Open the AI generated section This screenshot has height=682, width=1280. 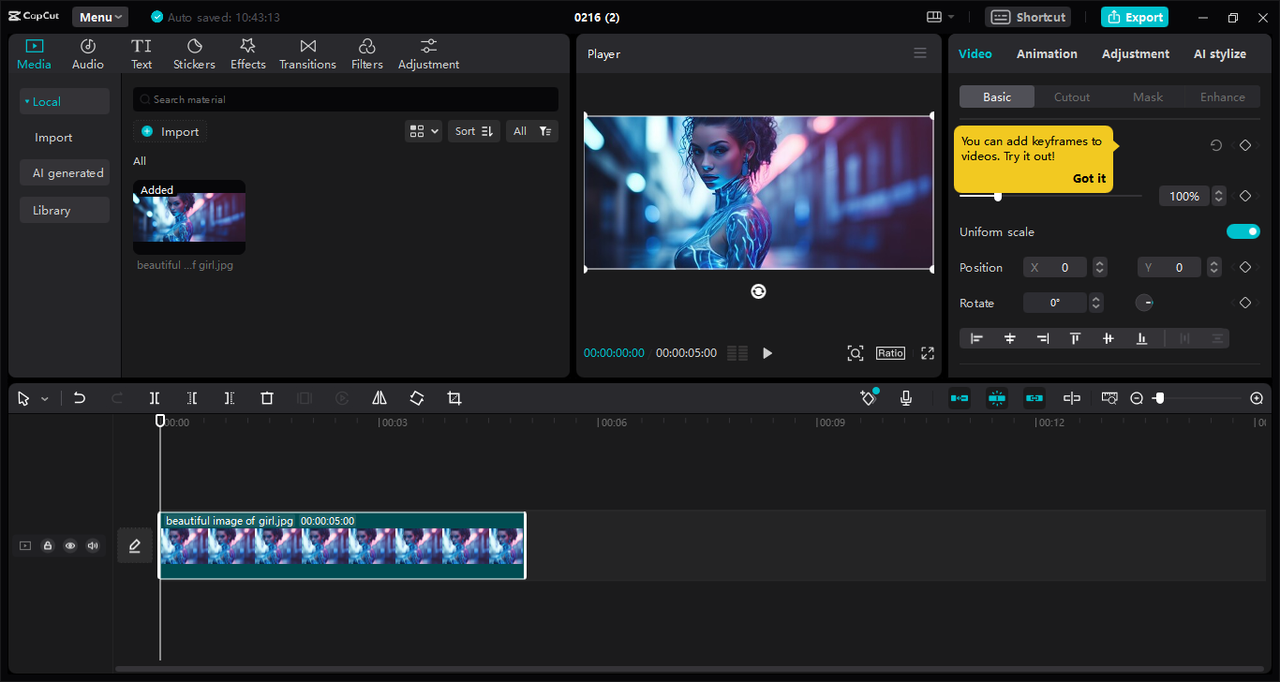click(64, 173)
